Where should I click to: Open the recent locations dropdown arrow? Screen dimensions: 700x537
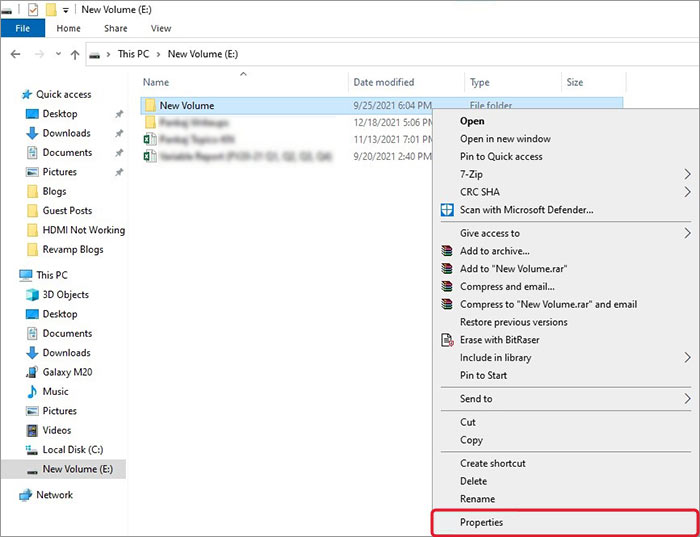(x=58, y=54)
